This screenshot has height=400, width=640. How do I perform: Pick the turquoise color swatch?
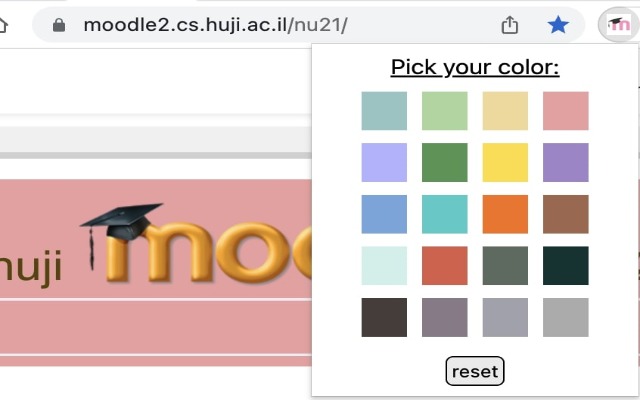(445, 214)
